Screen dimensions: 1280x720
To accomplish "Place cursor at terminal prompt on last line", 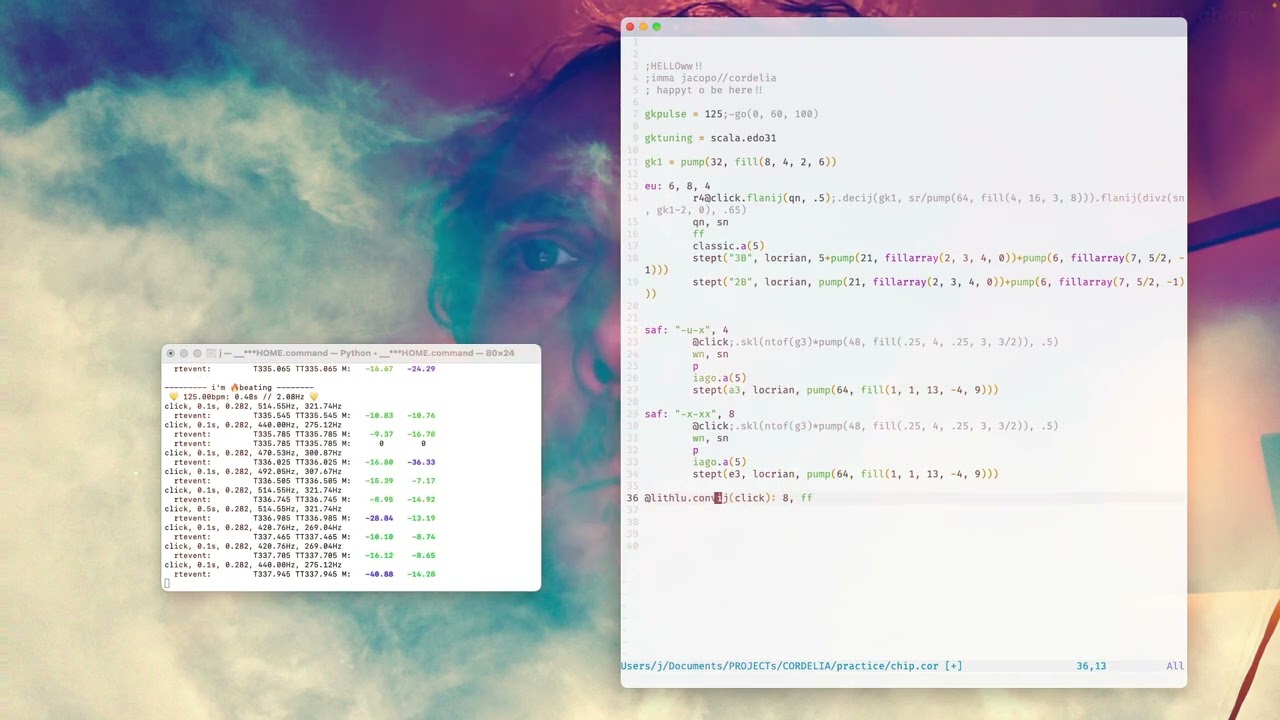I will point(167,583).
